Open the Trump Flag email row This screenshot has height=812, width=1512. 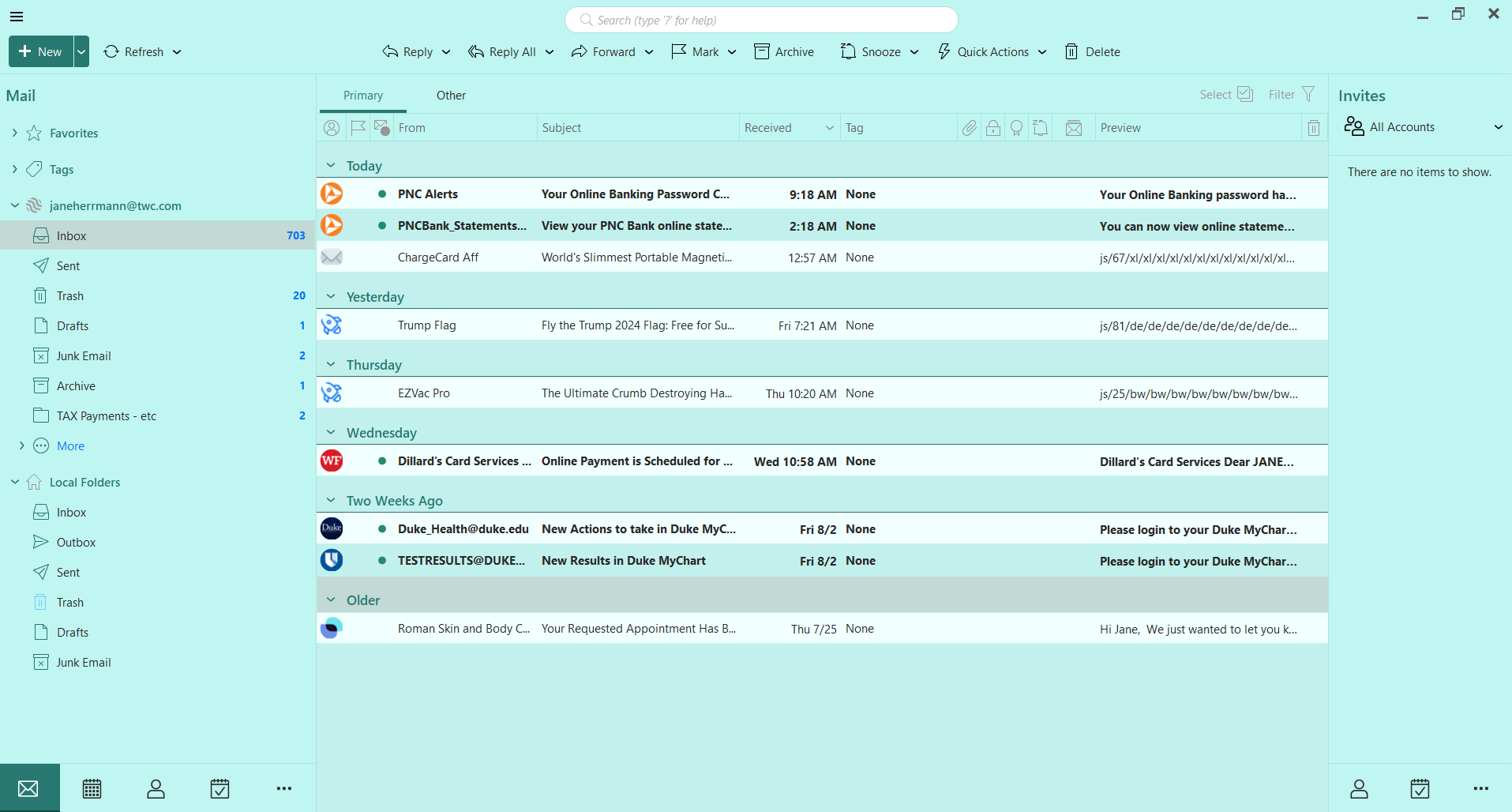click(822, 325)
